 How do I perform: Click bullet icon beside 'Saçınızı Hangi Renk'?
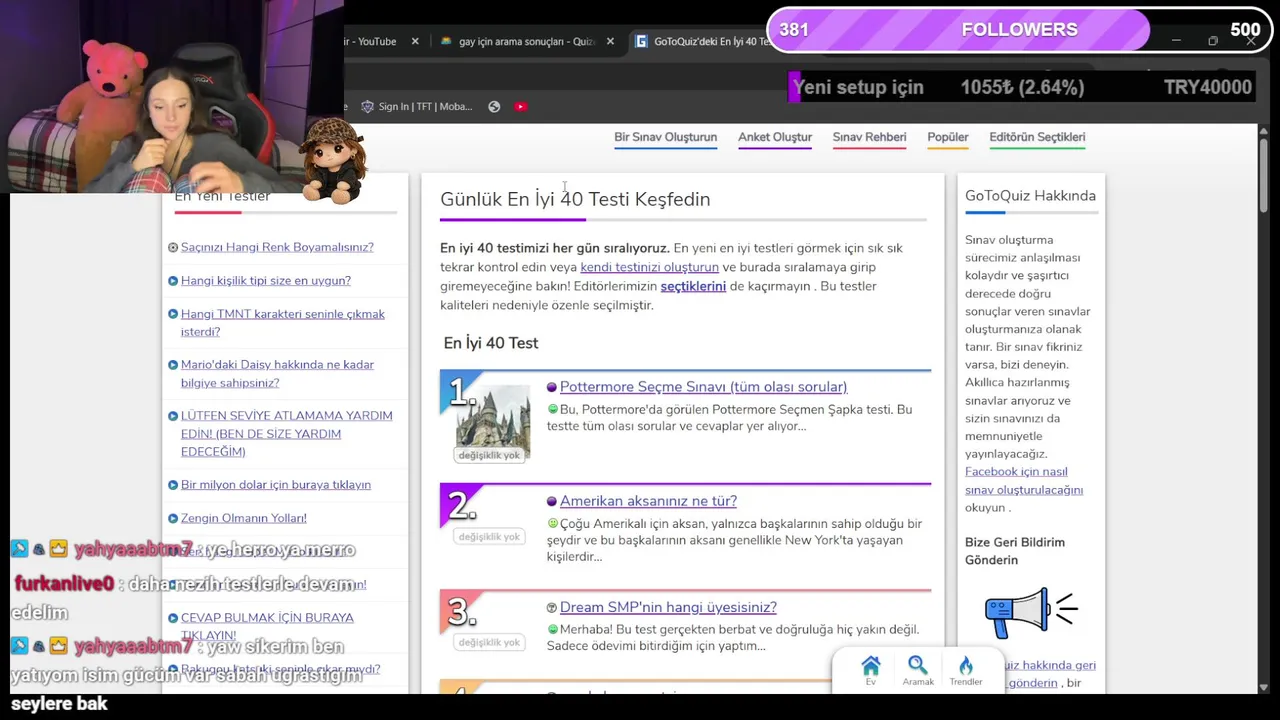(x=173, y=247)
